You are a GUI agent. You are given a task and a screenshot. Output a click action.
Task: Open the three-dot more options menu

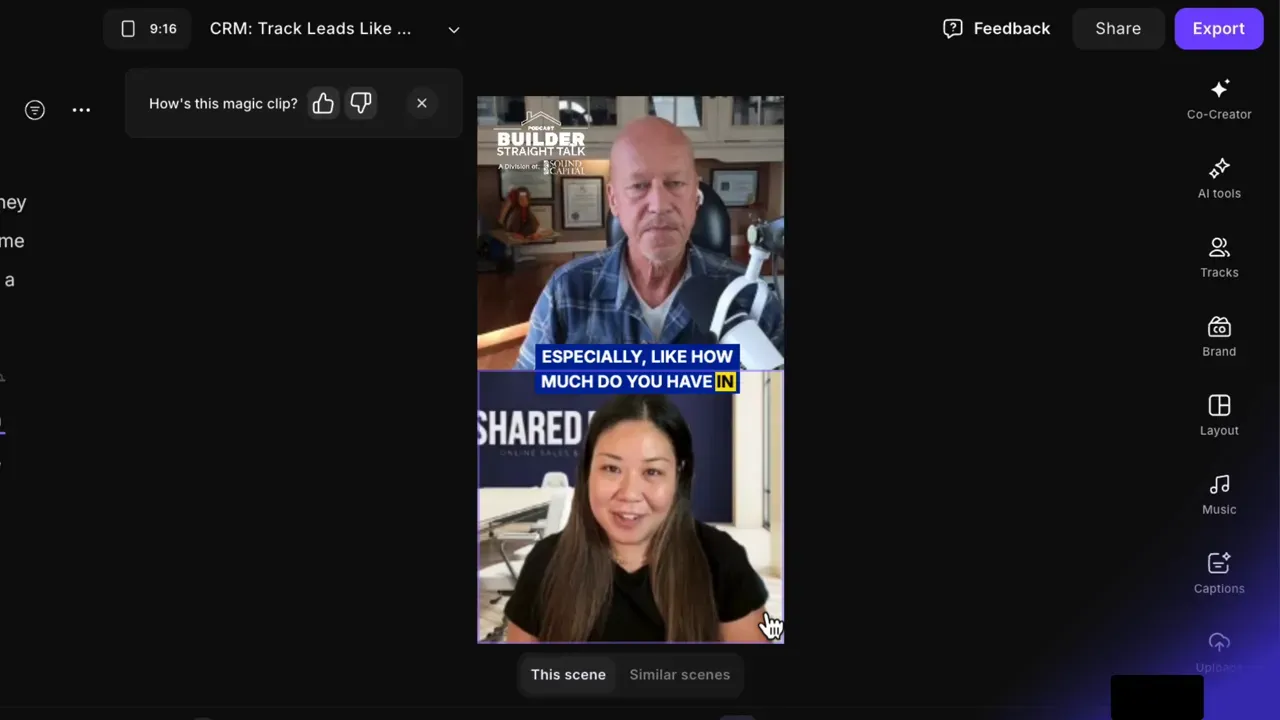[x=82, y=110]
